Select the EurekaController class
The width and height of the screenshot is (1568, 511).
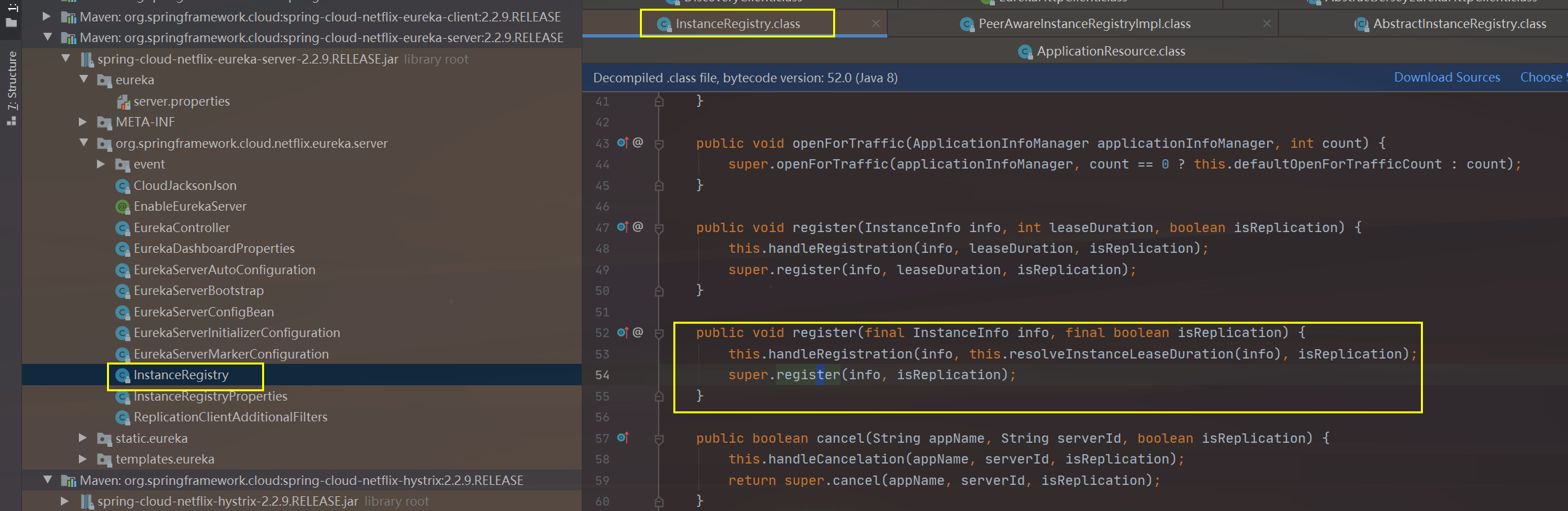click(181, 227)
